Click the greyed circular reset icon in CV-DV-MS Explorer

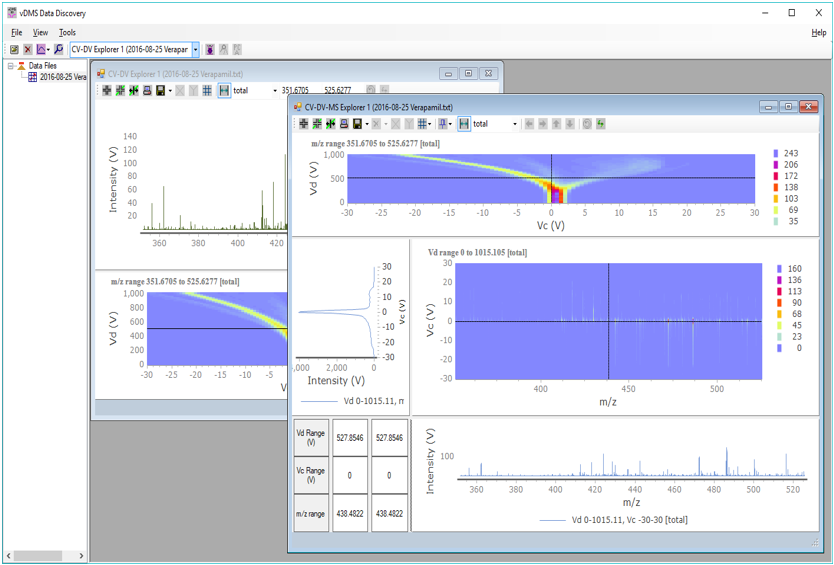[587, 123]
